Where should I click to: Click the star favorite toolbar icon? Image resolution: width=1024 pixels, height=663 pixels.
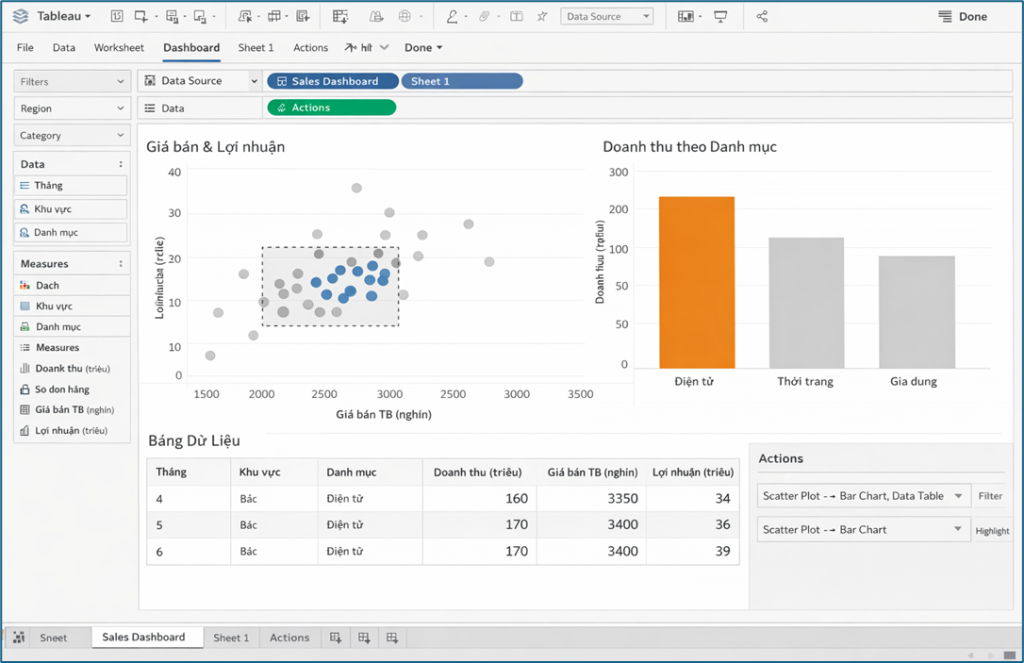(542, 16)
